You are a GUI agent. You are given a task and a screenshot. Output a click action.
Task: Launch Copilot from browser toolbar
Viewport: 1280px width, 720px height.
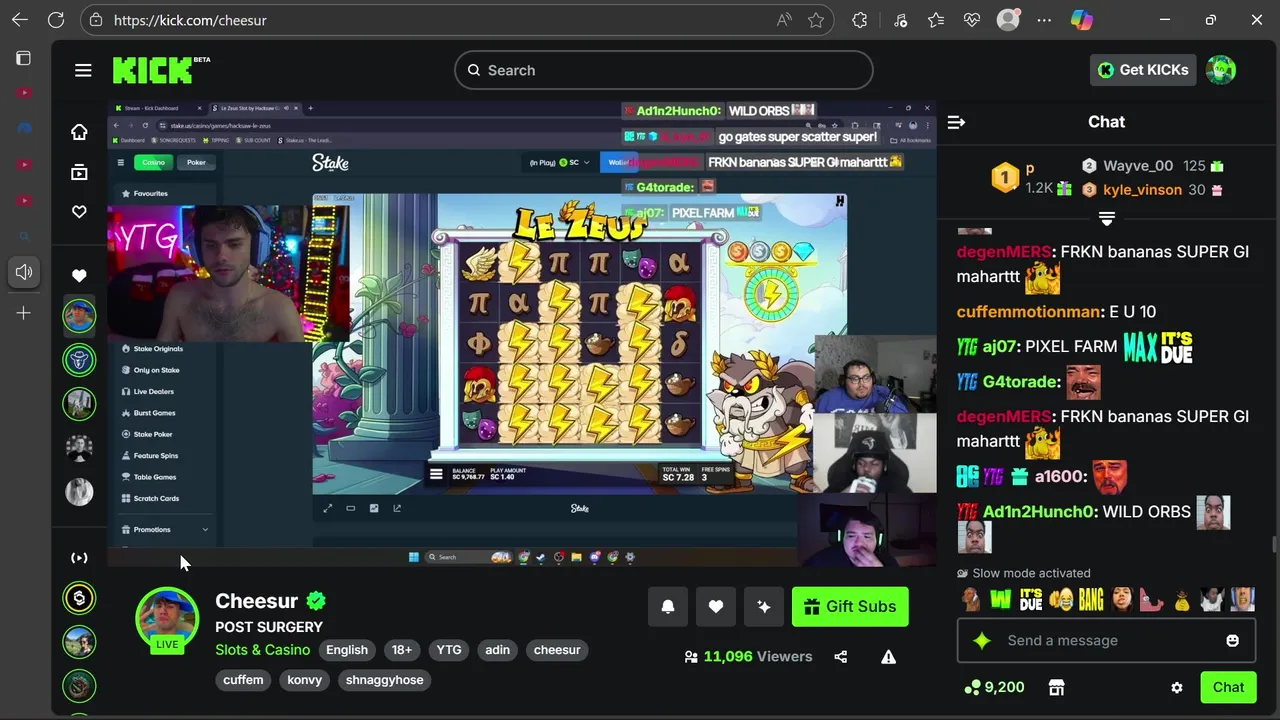[x=1081, y=20]
